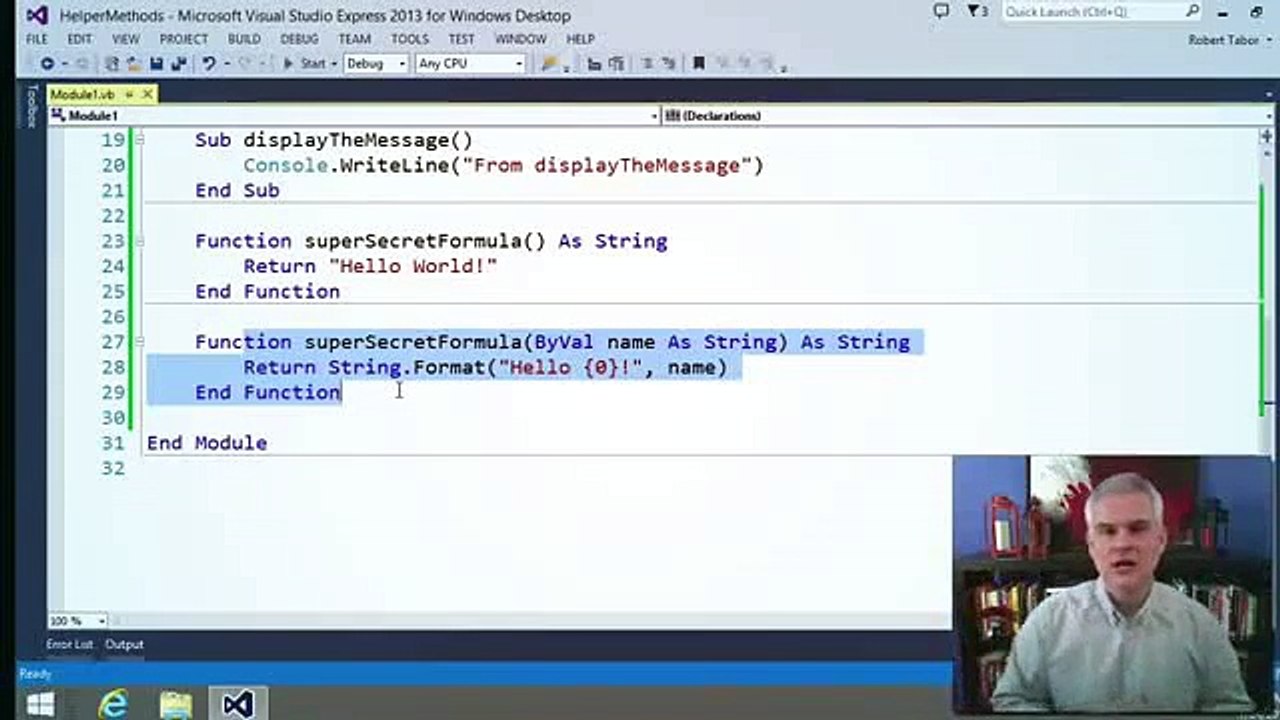The height and width of the screenshot is (720, 1280).
Task: Click the Quick Launch magnifier icon
Action: pos(1193,12)
